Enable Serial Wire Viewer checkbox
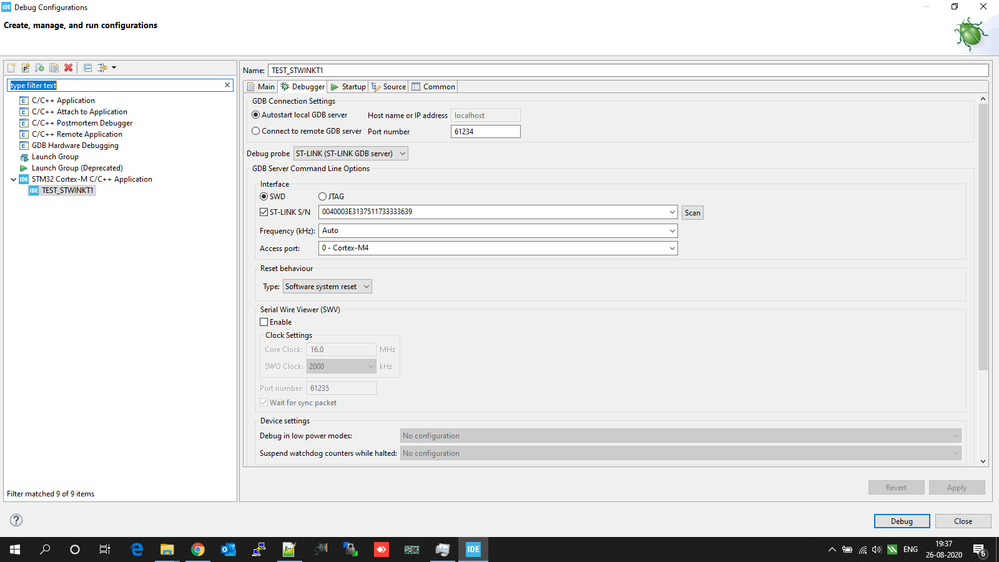This screenshot has width=999, height=562. coord(264,322)
